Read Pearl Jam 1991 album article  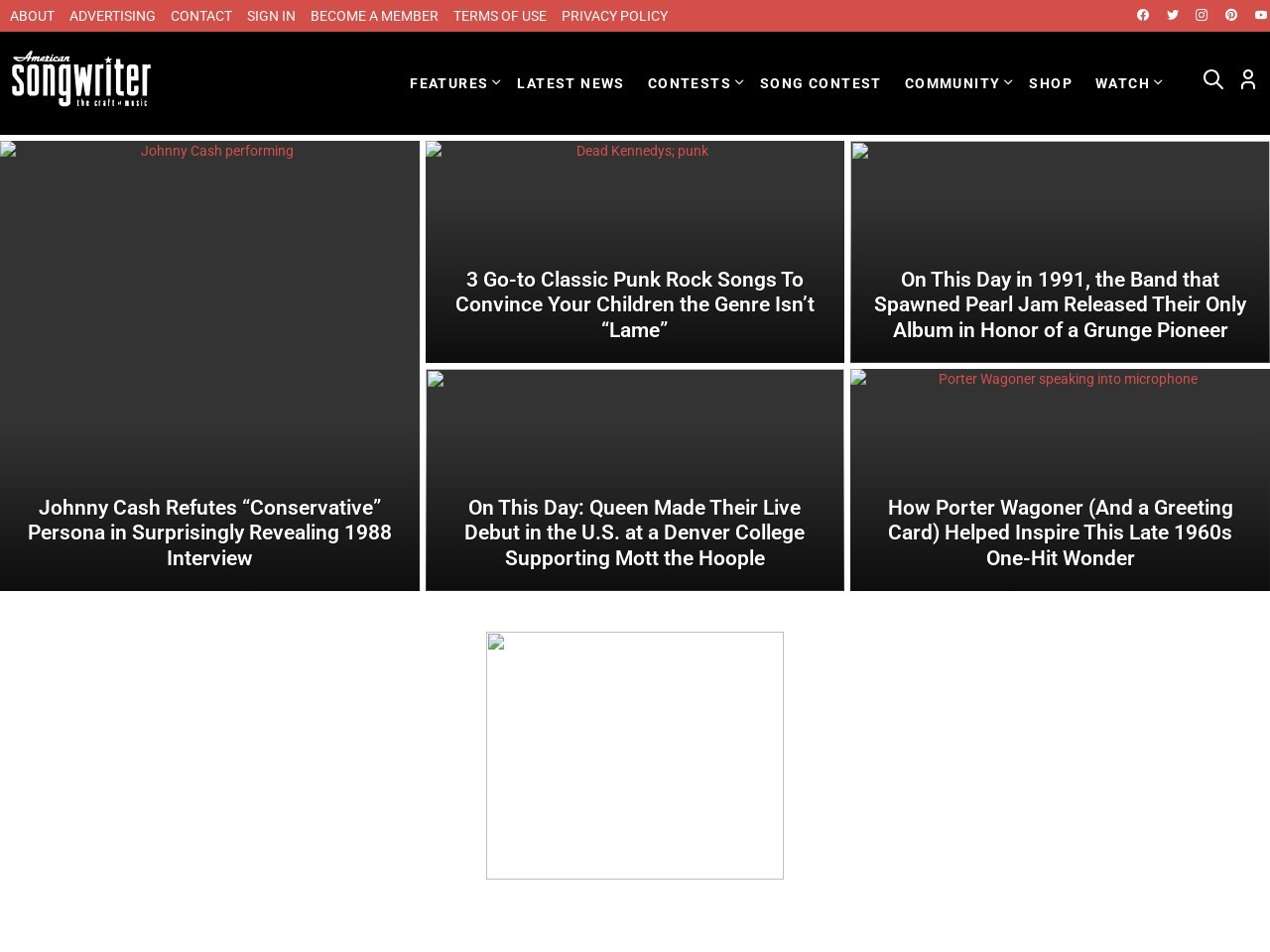[1060, 304]
